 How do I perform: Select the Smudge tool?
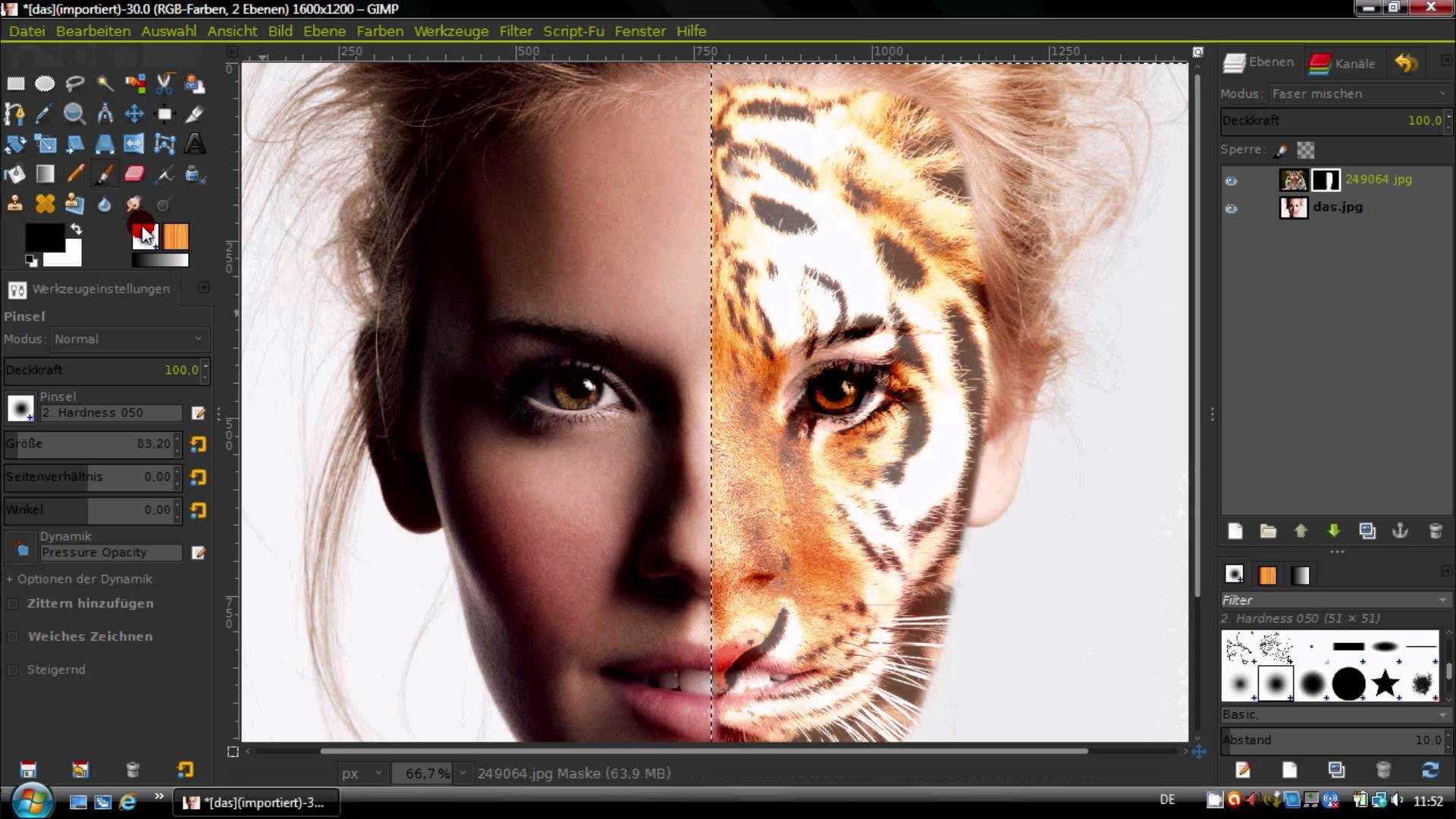click(134, 205)
